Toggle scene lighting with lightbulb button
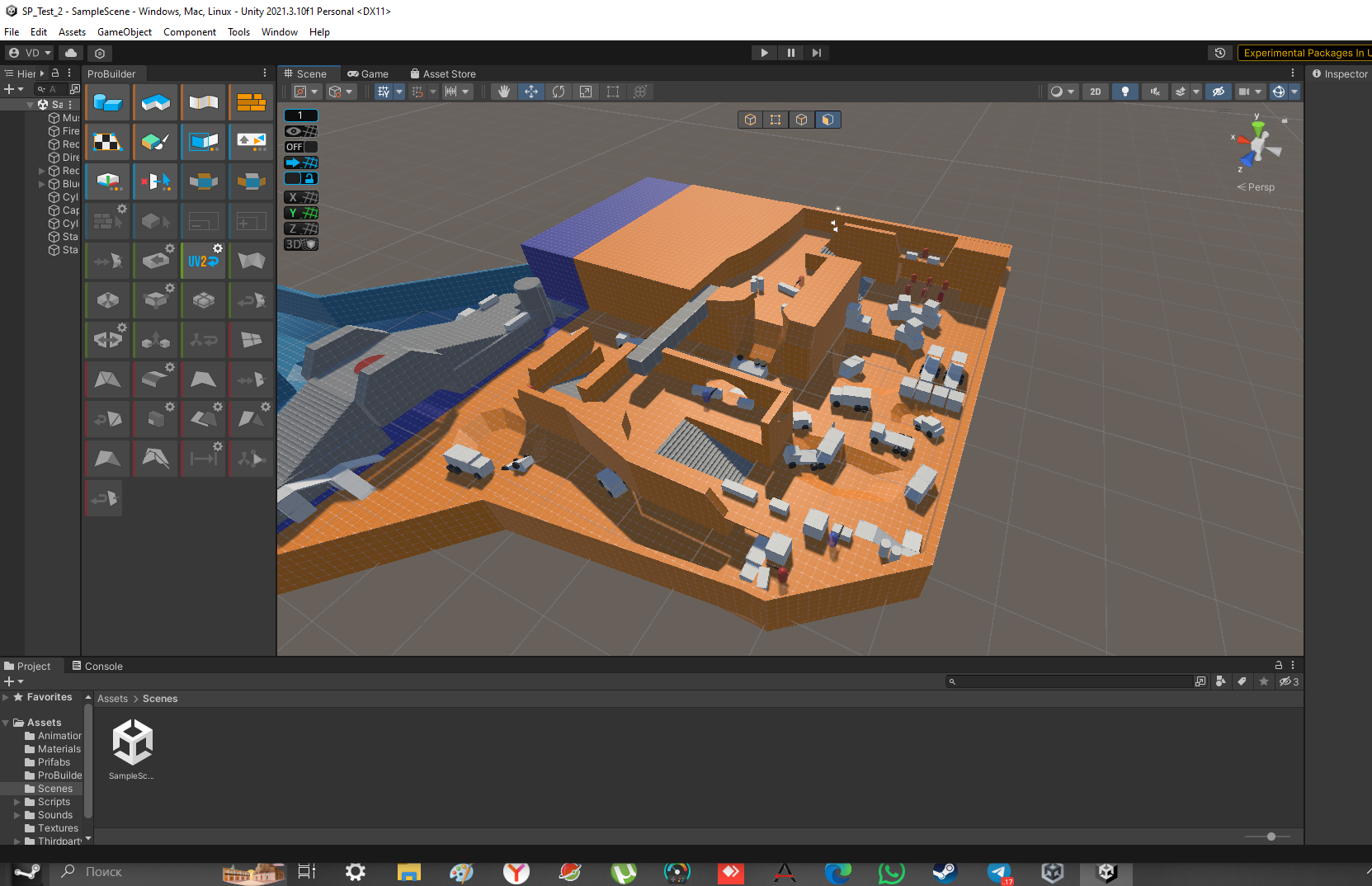The width and height of the screenshot is (1372, 886). [x=1124, y=92]
